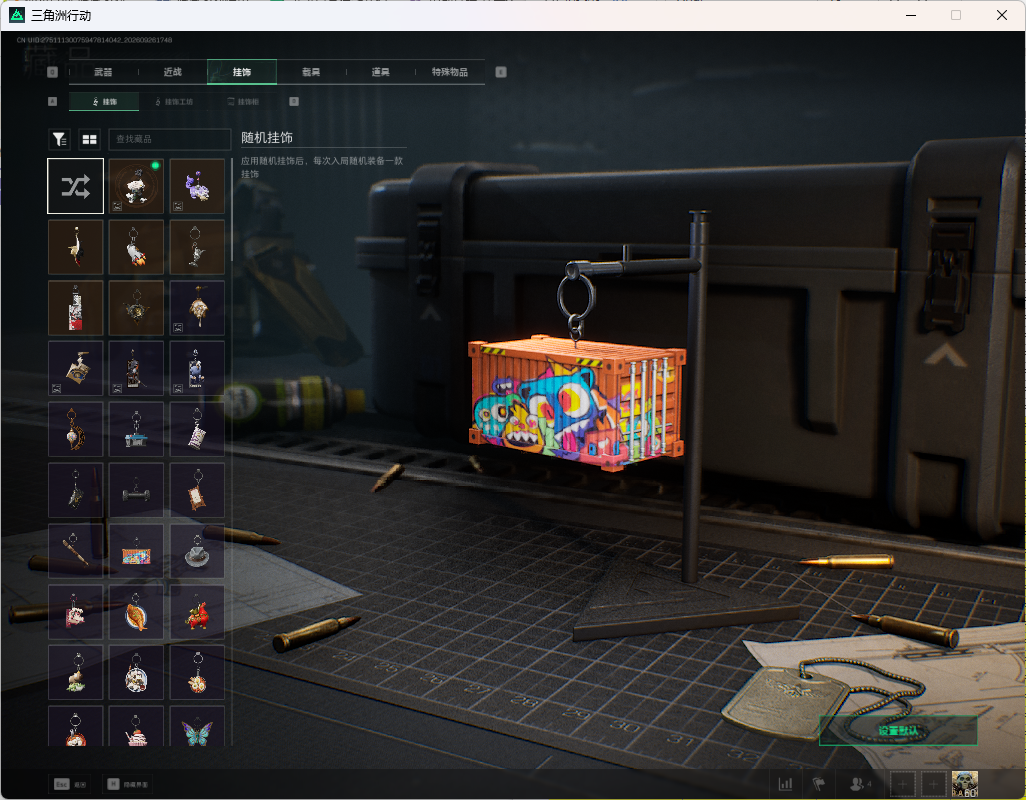Select the random charm shuffle tile
1026x800 pixels.
coord(75,186)
